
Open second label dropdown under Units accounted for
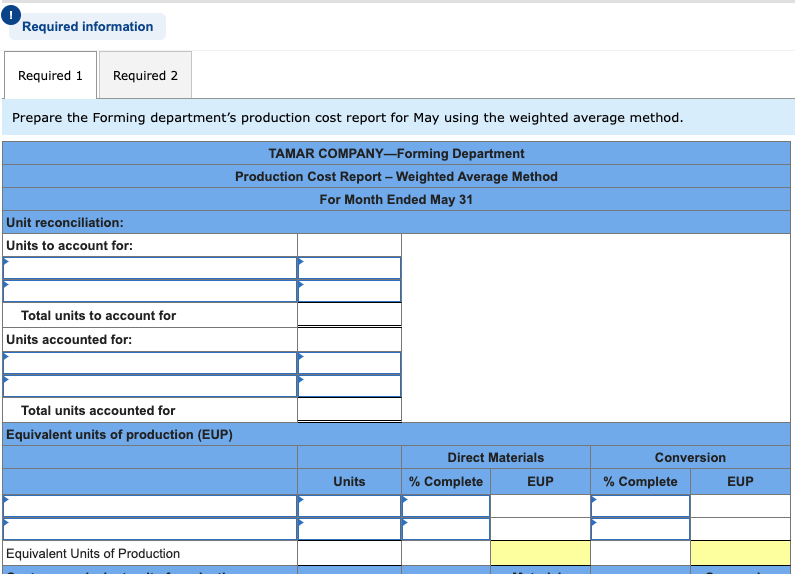[150, 386]
